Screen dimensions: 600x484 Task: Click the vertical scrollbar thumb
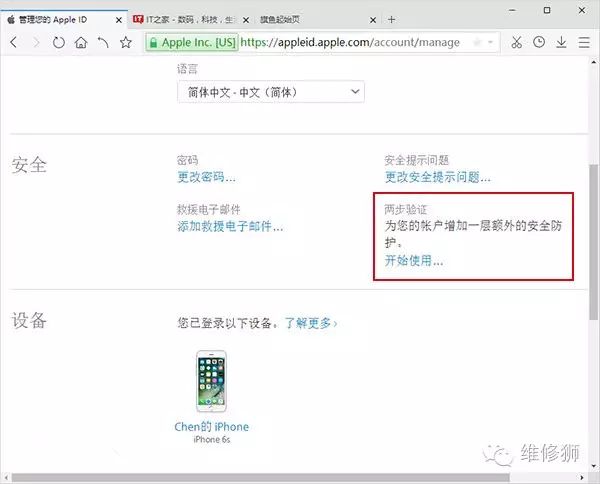click(x=594, y=241)
